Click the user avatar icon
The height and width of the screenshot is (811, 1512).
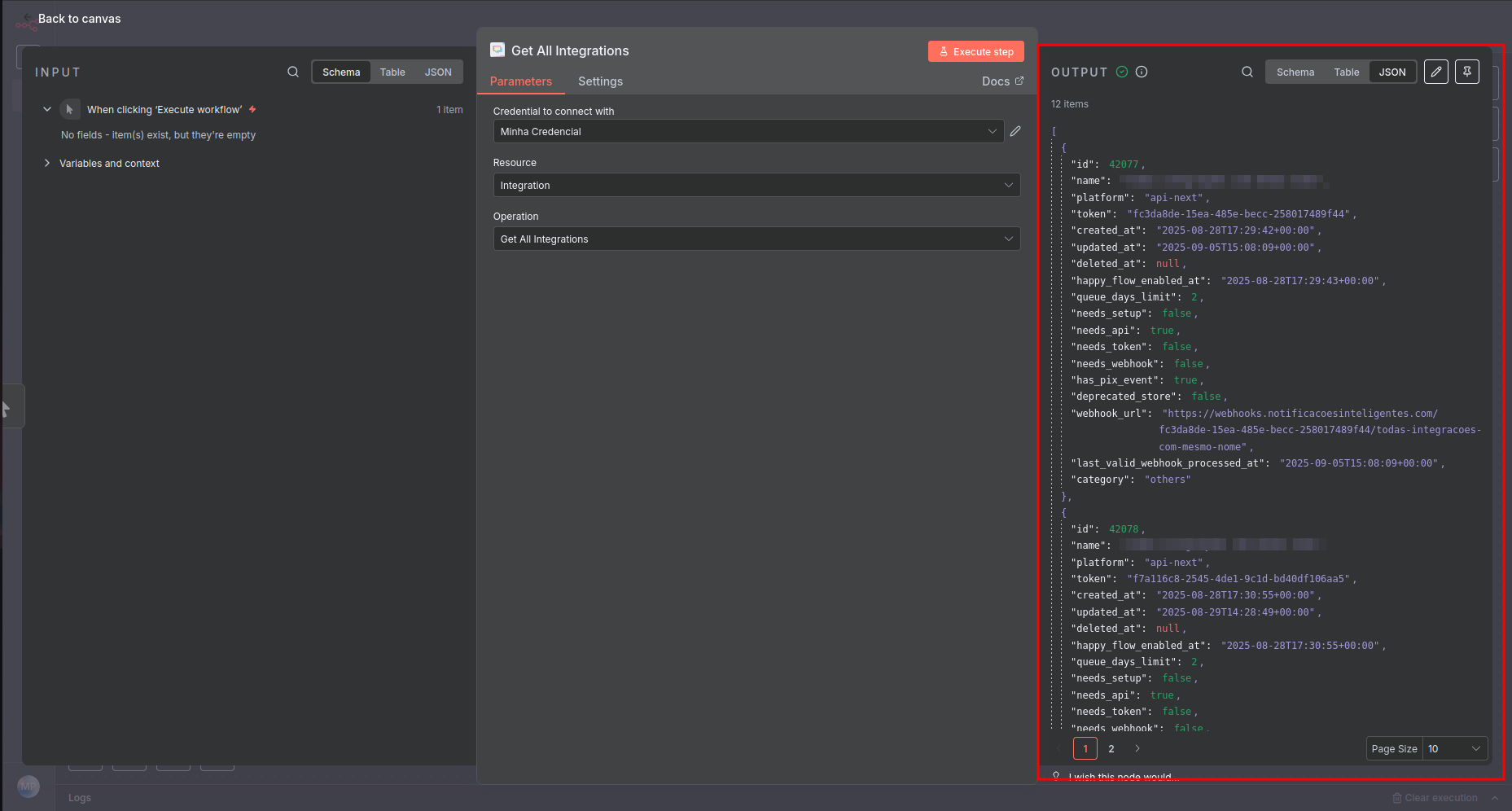[28, 787]
